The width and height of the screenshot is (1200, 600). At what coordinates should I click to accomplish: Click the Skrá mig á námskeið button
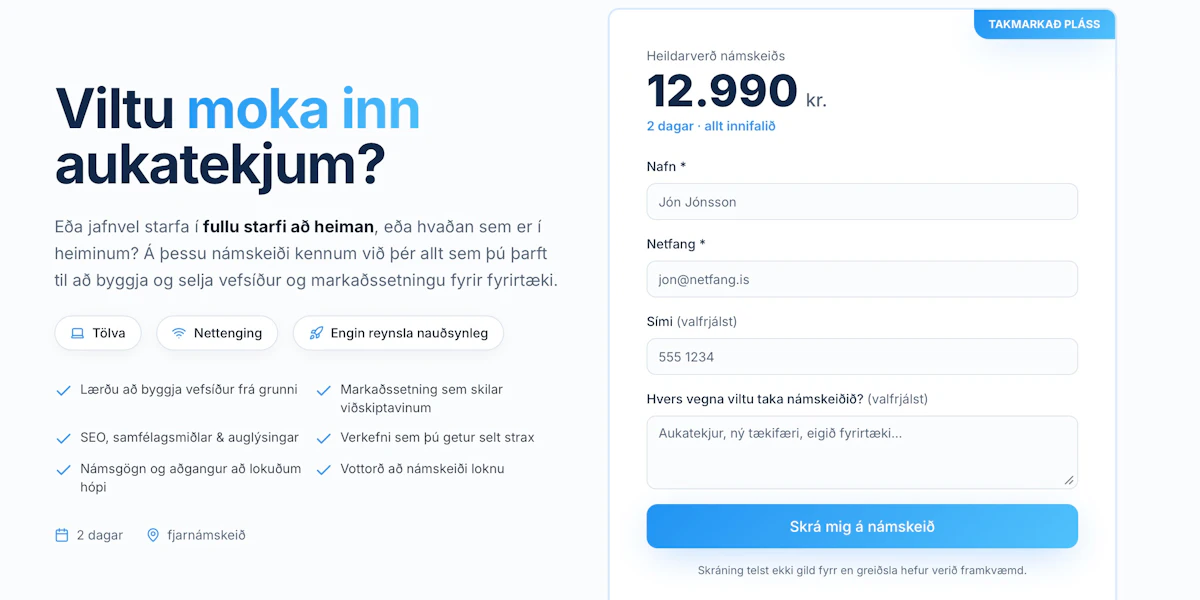[862, 526]
